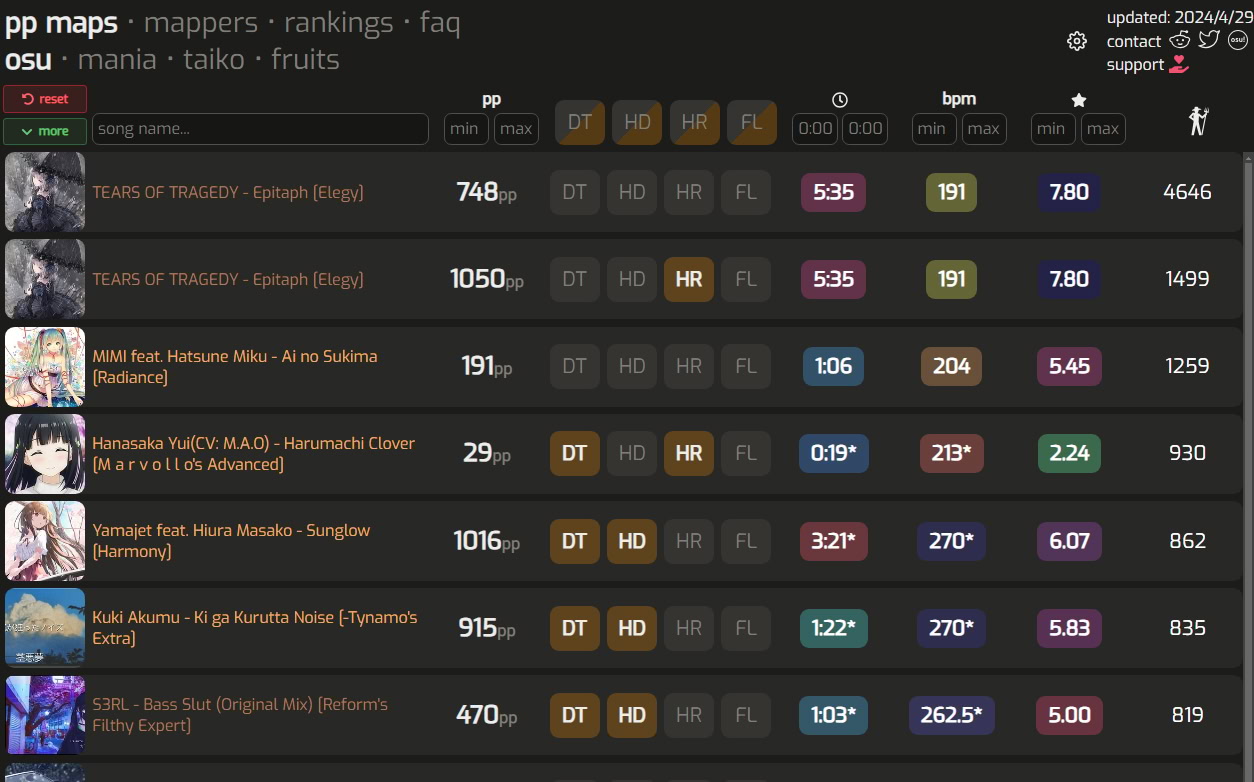
Task: Click the pp column header label
Action: [x=491, y=99]
